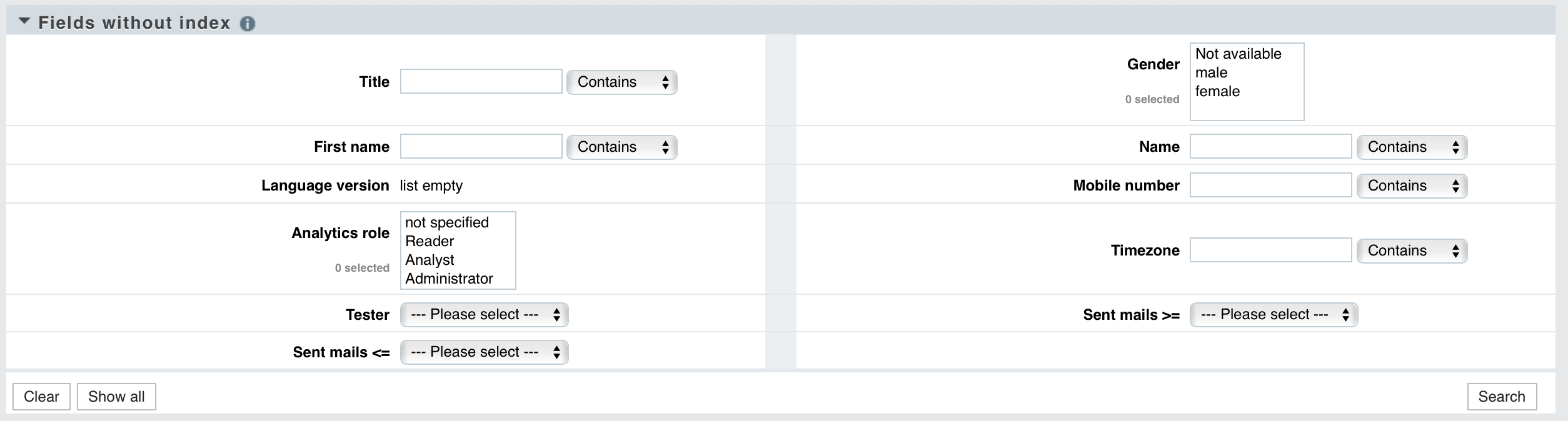
Task: Click the Show all button
Action: pyautogui.click(x=116, y=397)
